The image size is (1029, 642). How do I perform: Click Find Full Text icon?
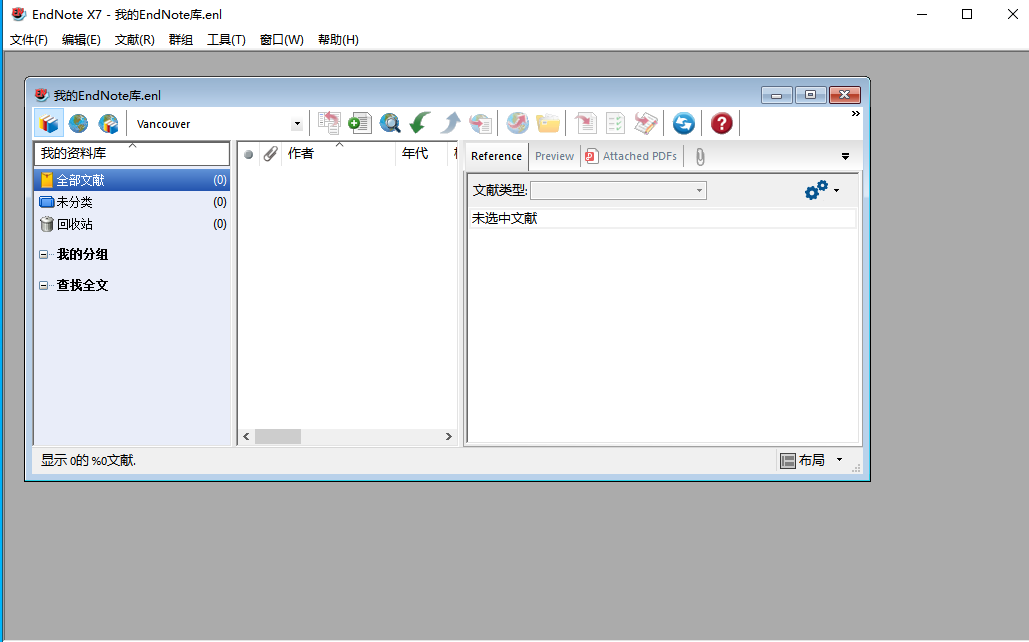click(480, 123)
